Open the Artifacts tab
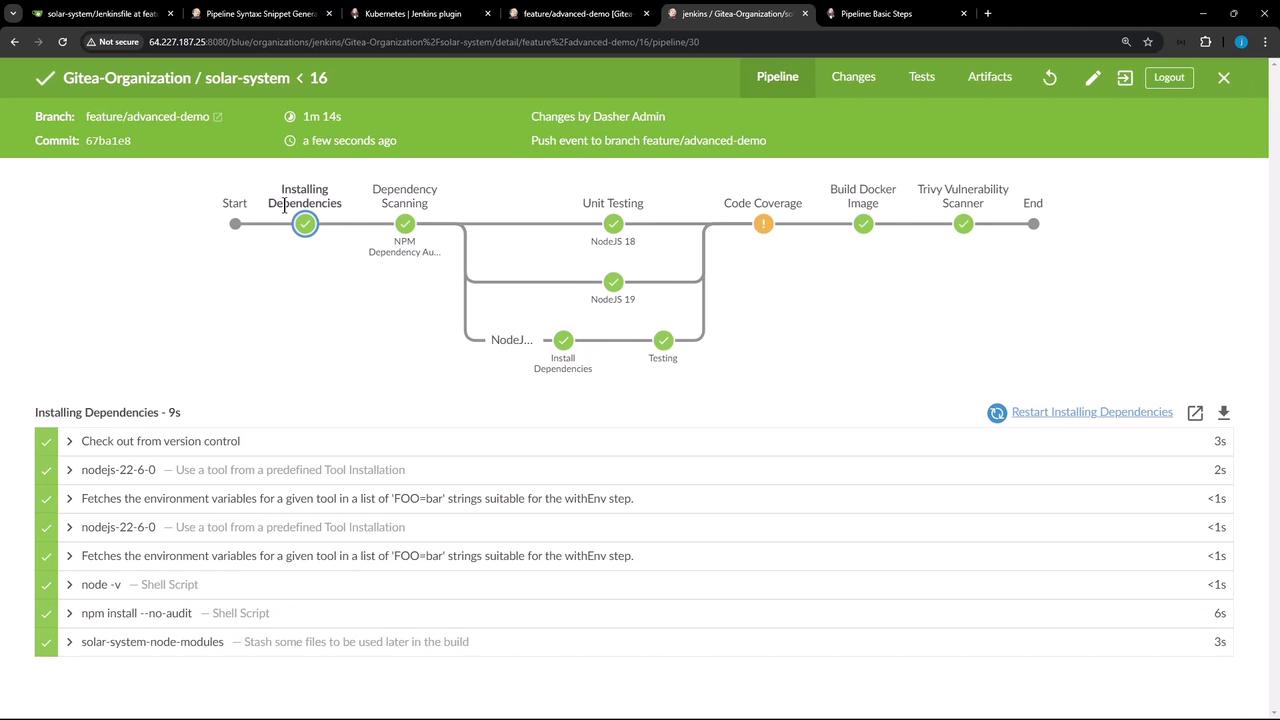The height and width of the screenshot is (720, 1280). click(989, 77)
